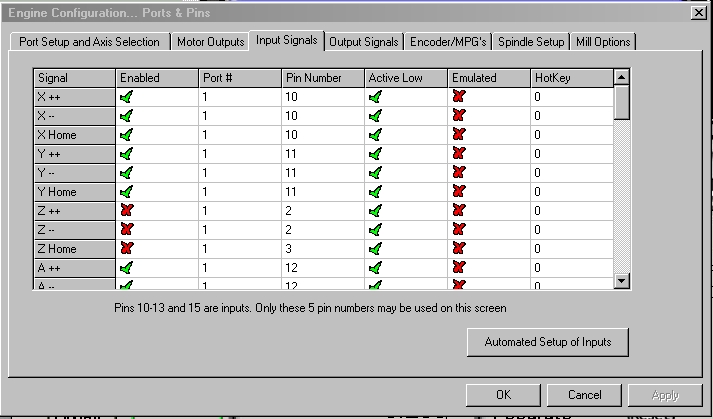Toggle the Enabled checkmark for X ++

pyautogui.click(x=126, y=97)
